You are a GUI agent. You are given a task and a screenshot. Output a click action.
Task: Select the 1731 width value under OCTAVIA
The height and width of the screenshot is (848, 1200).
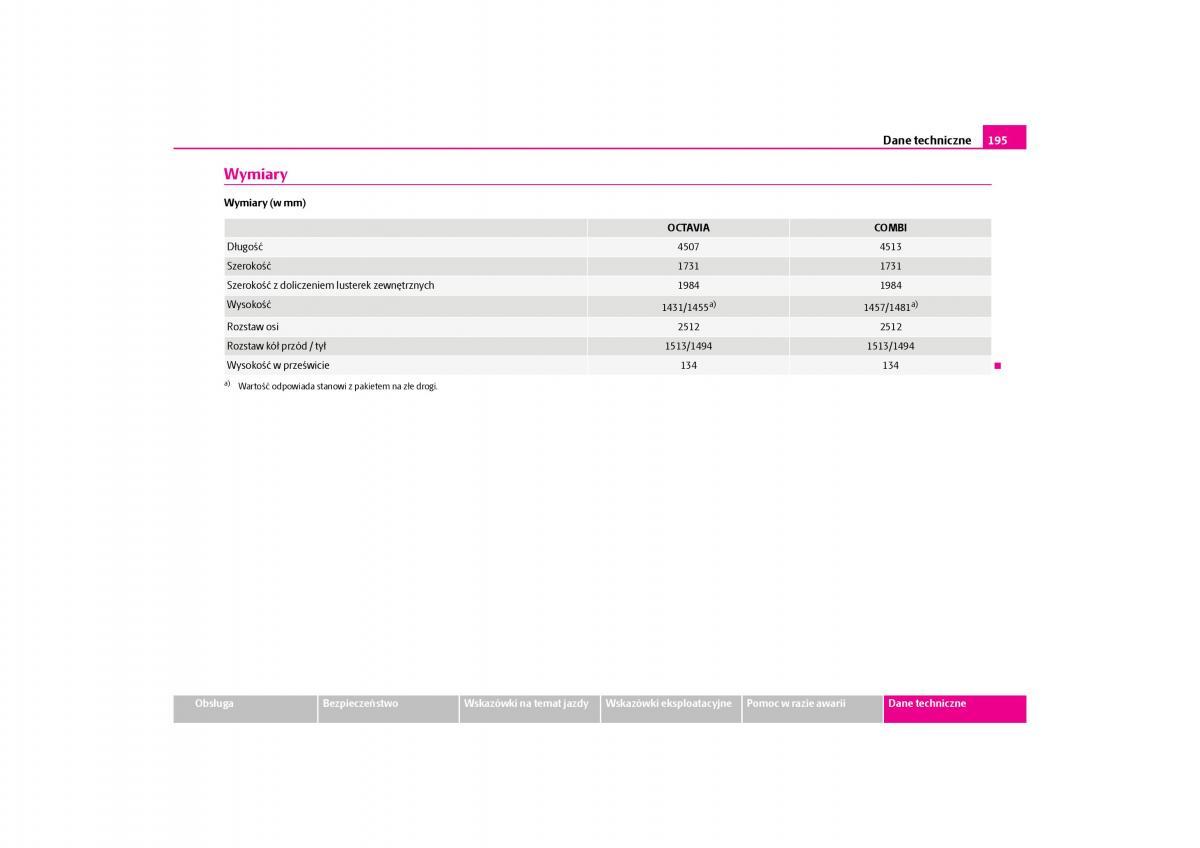[x=688, y=267]
